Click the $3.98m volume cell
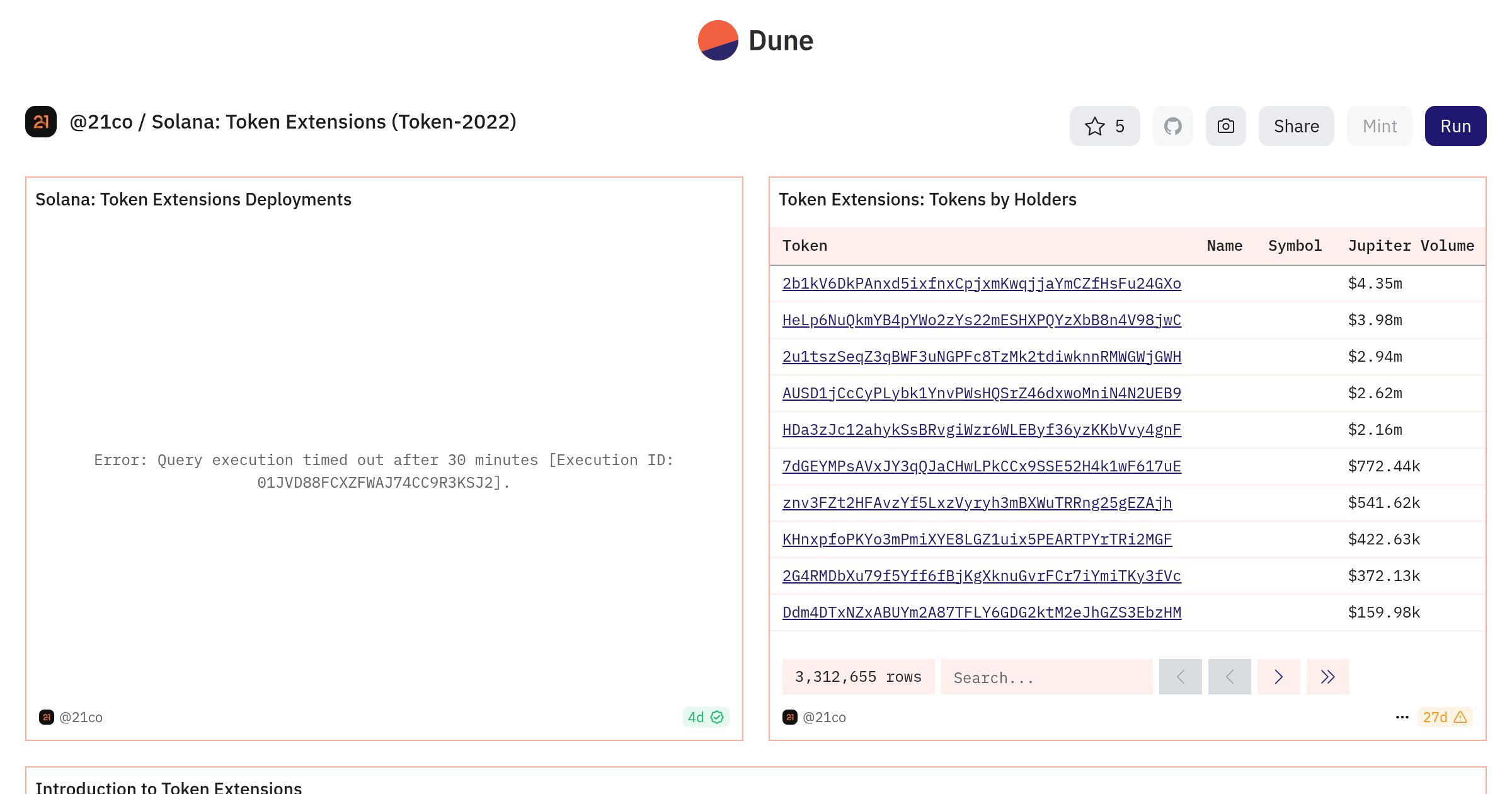The height and width of the screenshot is (794, 1512). pos(1375,320)
